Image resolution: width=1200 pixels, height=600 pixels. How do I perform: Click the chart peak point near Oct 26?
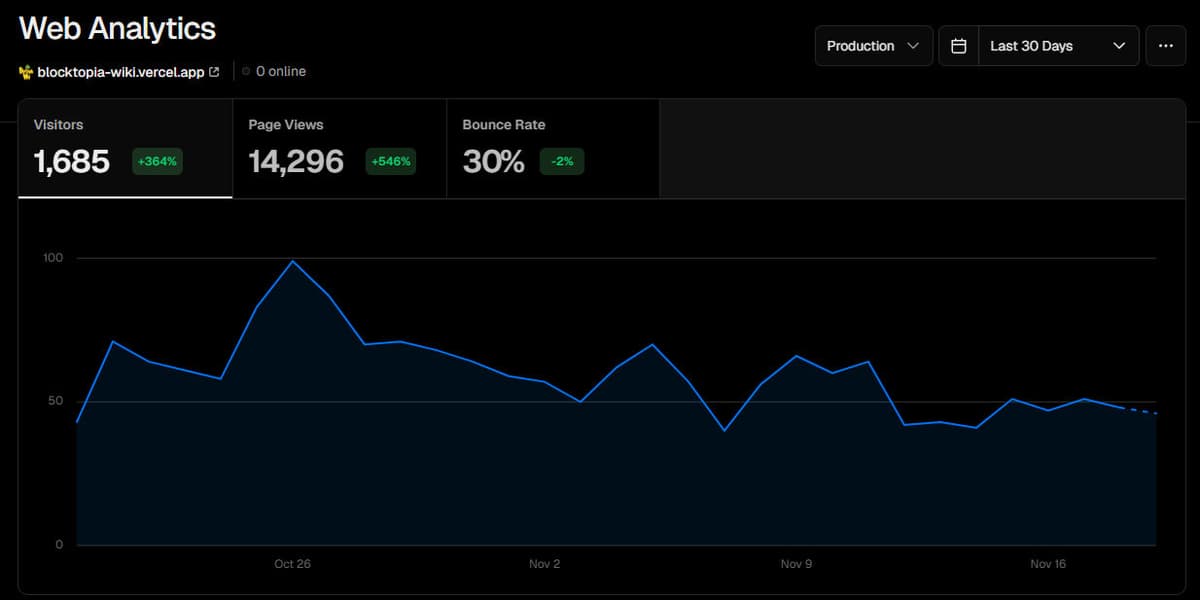click(x=292, y=261)
